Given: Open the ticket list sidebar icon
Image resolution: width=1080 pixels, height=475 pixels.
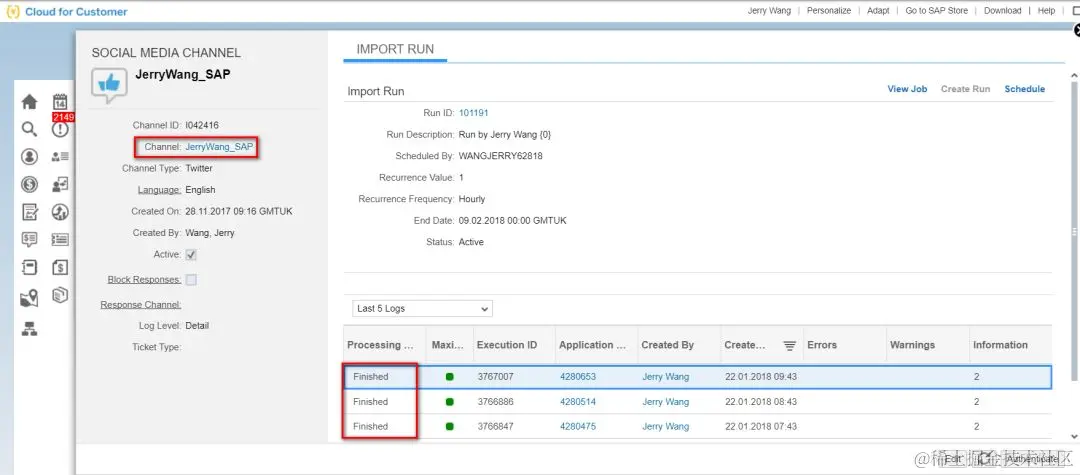Looking at the screenshot, I should click(60, 240).
